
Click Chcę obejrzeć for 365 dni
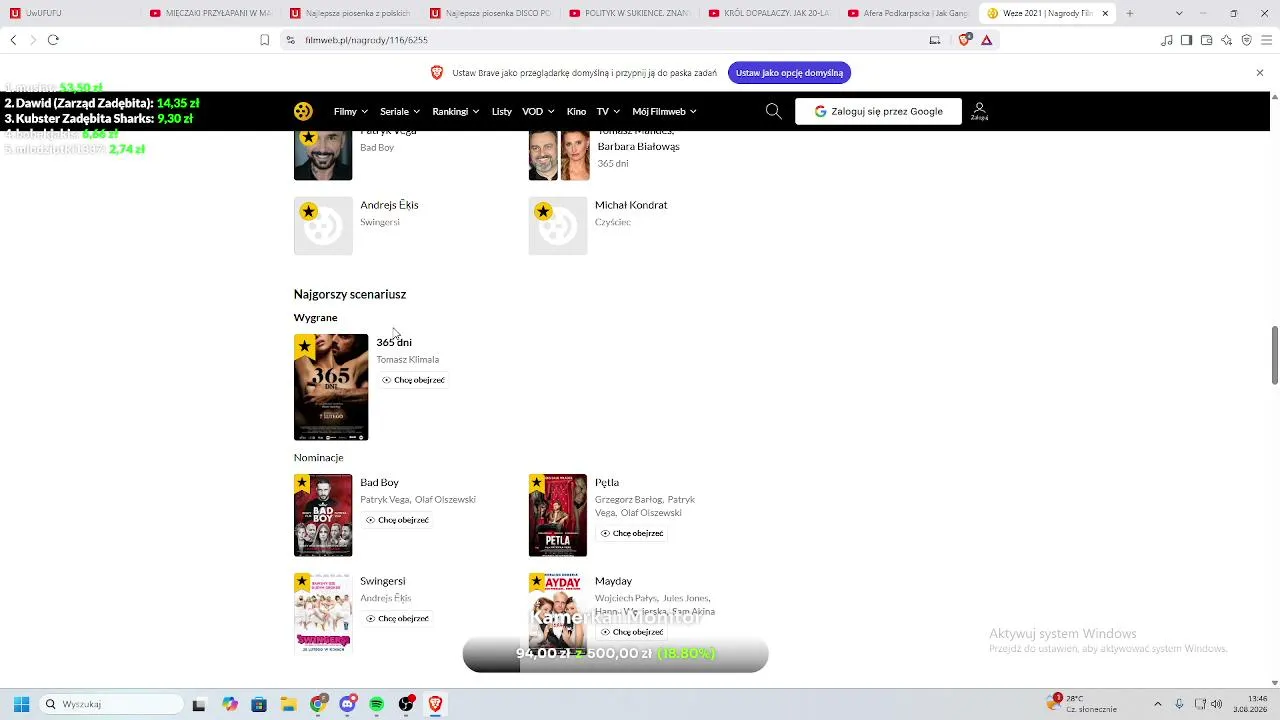(413, 380)
